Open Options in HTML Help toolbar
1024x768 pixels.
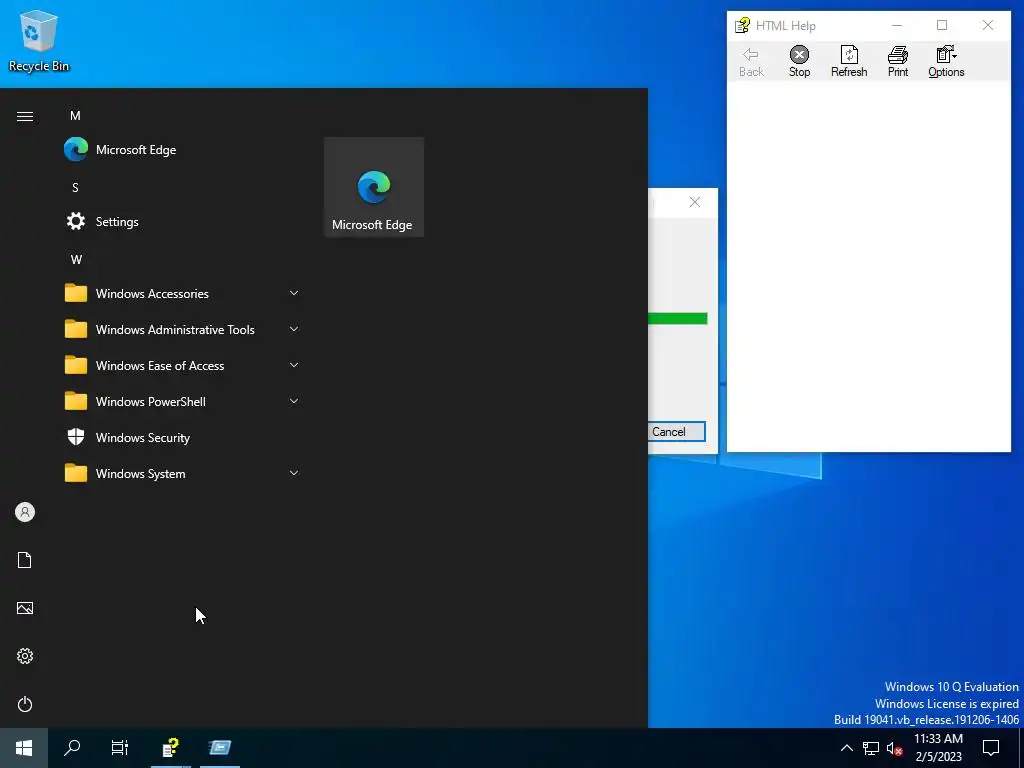pos(946,61)
